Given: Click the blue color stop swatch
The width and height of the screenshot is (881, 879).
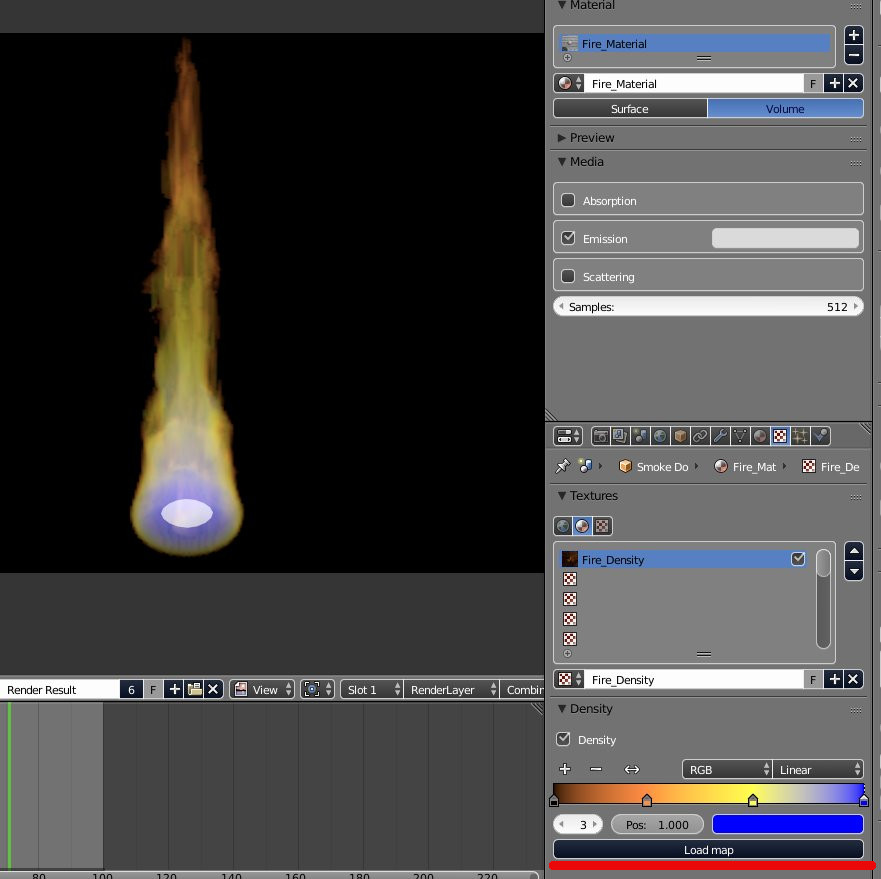Looking at the screenshot, I should (x=787, y=824).
